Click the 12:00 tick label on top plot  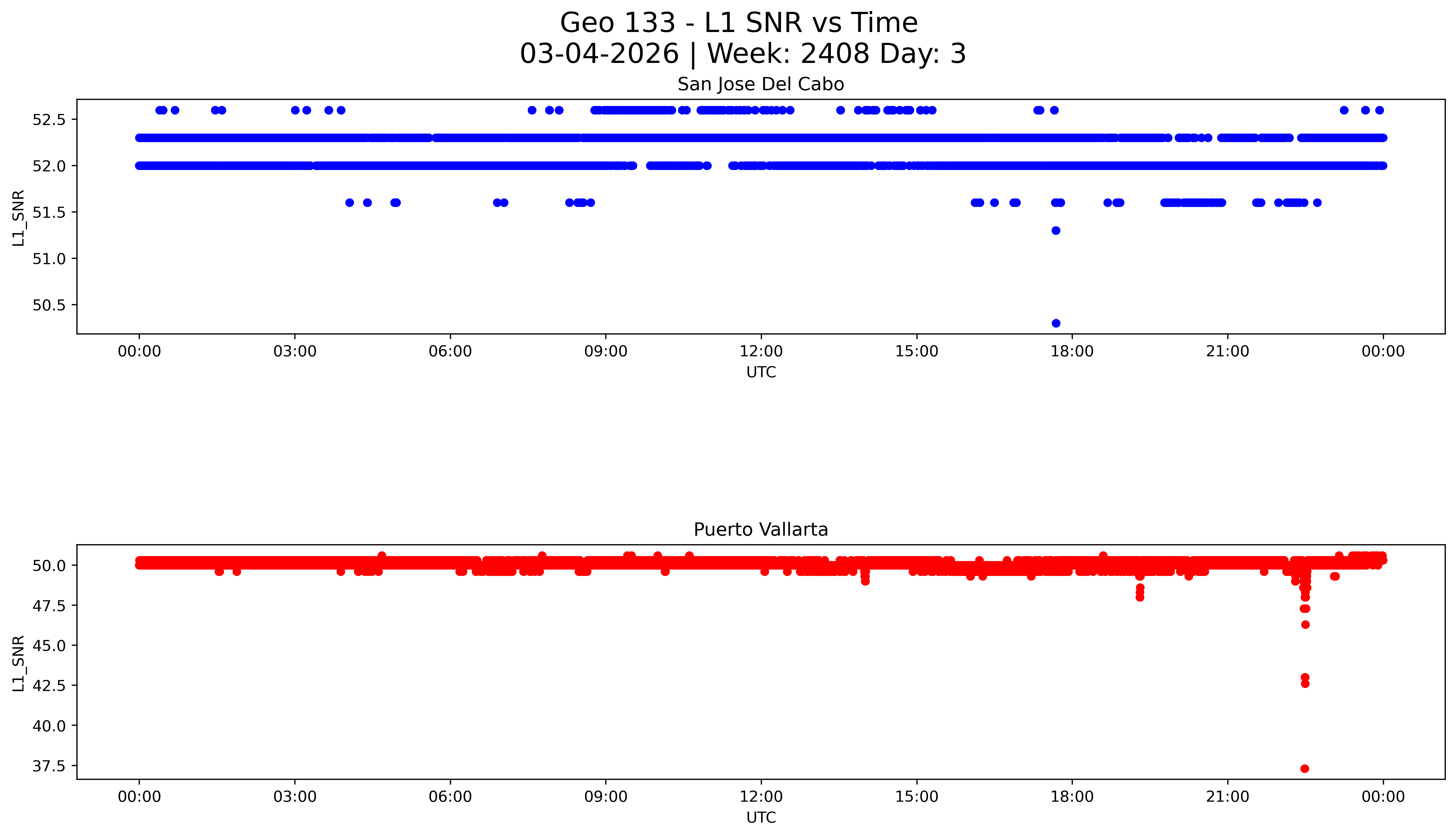[x=761, y=351]
